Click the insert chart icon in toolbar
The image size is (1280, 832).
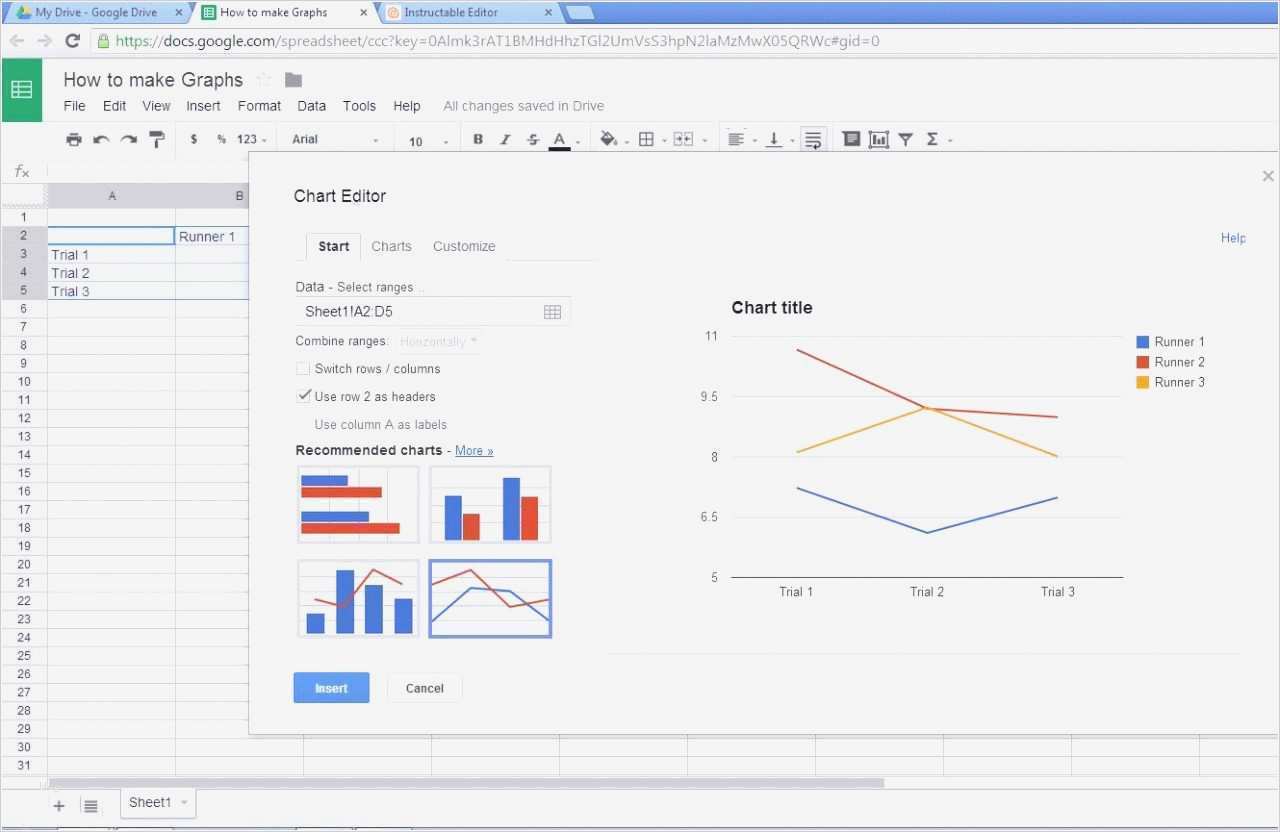[x=878, y=139]
